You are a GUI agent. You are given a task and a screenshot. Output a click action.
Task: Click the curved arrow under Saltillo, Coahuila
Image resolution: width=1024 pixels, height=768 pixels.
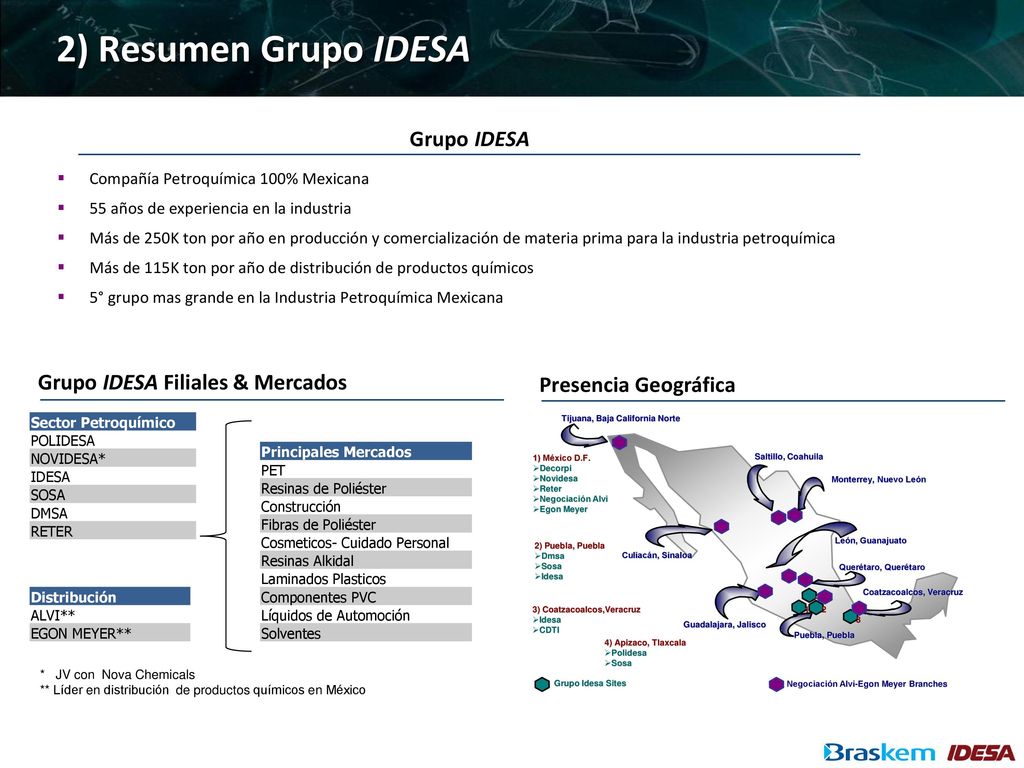pyautogui.click(x=760, y=488)
